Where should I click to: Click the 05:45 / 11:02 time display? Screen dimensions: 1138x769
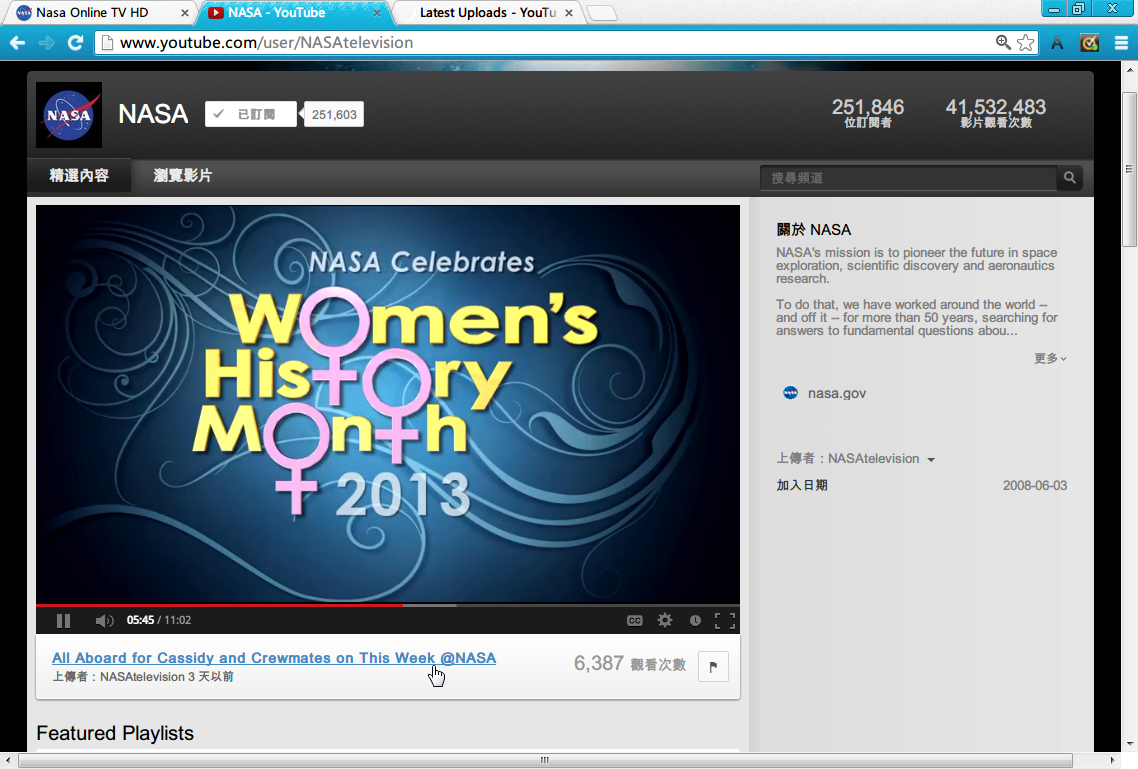coord(159,620)
